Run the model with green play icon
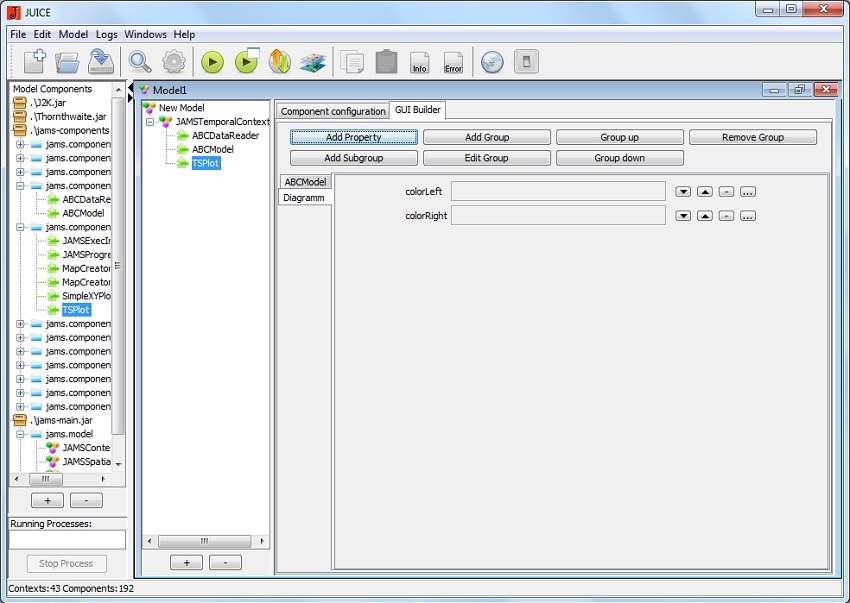The height and width of the screenshot is (603, 850). (x=212, y=62)
